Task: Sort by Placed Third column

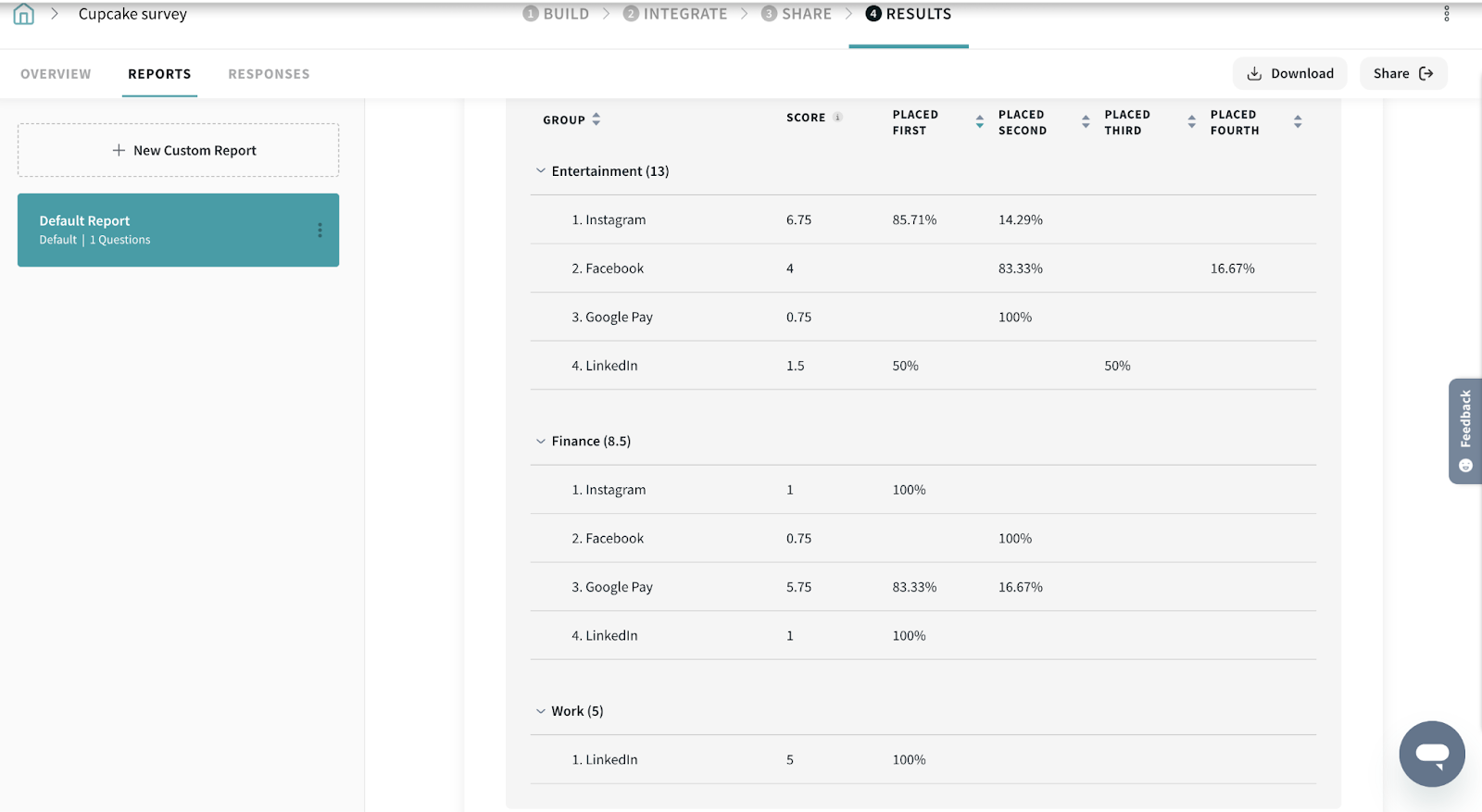Action: click(1191, 122)
